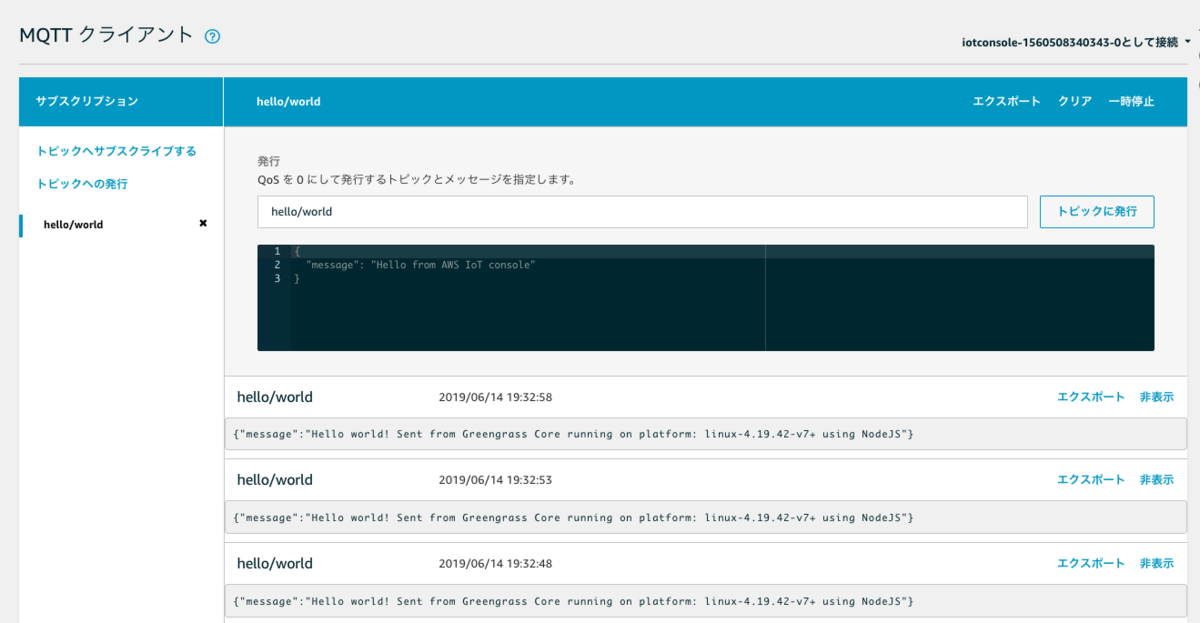Click the トピックに発行 publish button

[x=1097, y=212]
